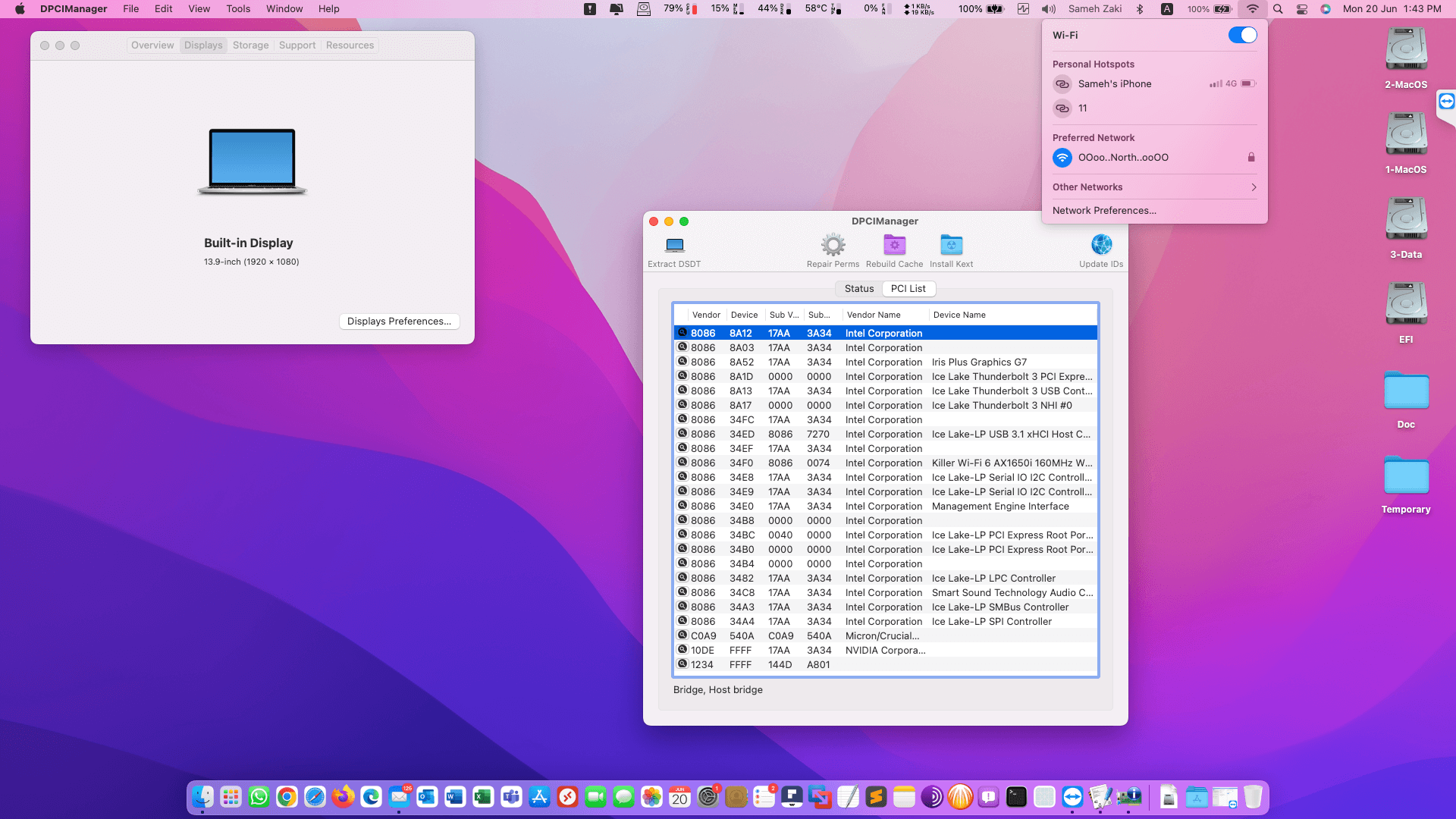Click the Displays Preferences button
This screenshot has width=1456, height=819.
click(399, 322)
